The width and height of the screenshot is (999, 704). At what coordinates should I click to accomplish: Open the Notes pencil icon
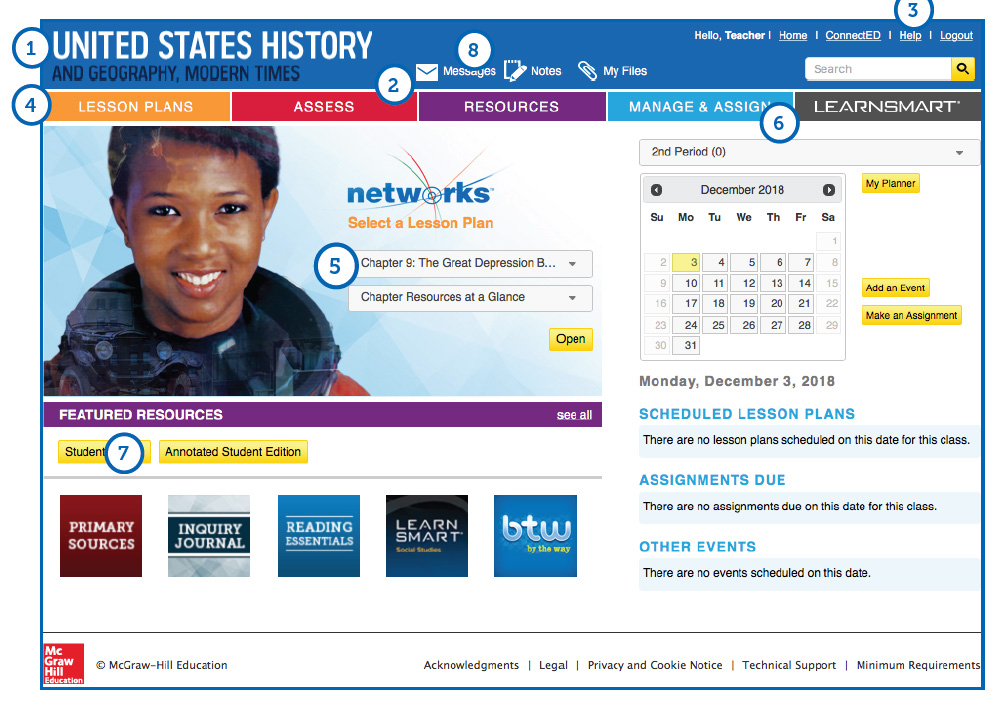(x=515, y=71)
